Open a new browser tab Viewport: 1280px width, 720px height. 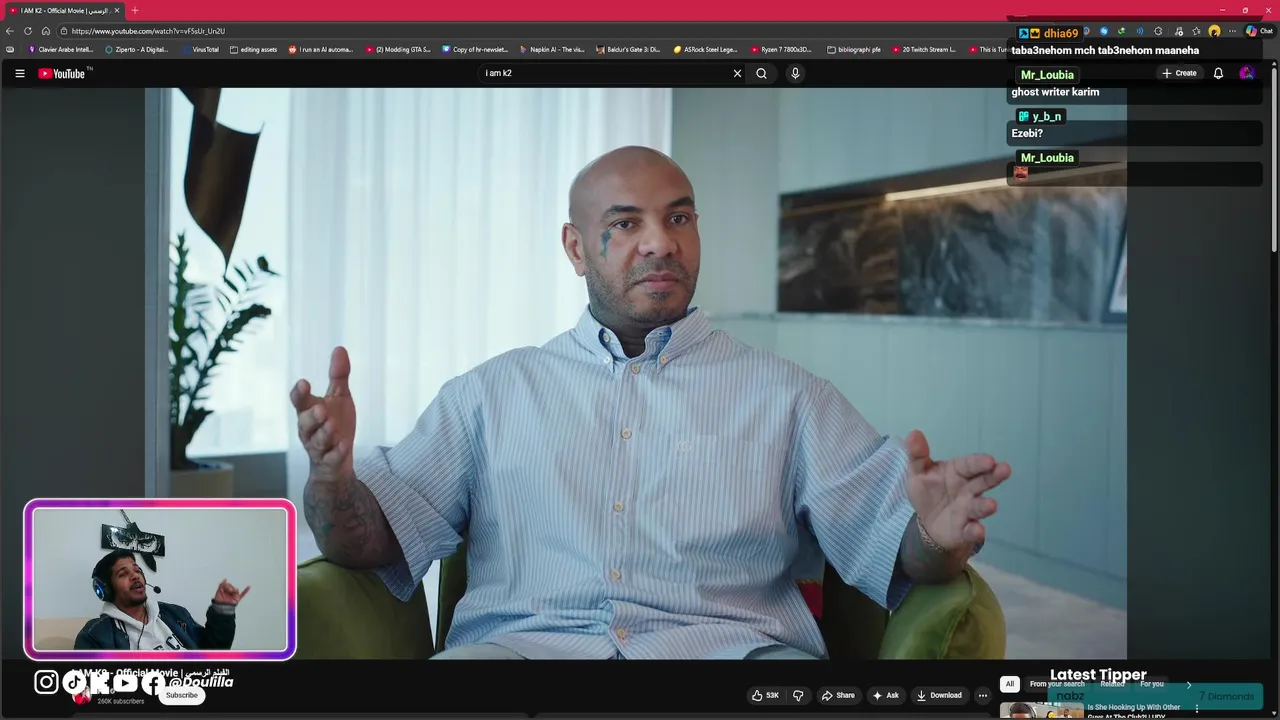135,10
